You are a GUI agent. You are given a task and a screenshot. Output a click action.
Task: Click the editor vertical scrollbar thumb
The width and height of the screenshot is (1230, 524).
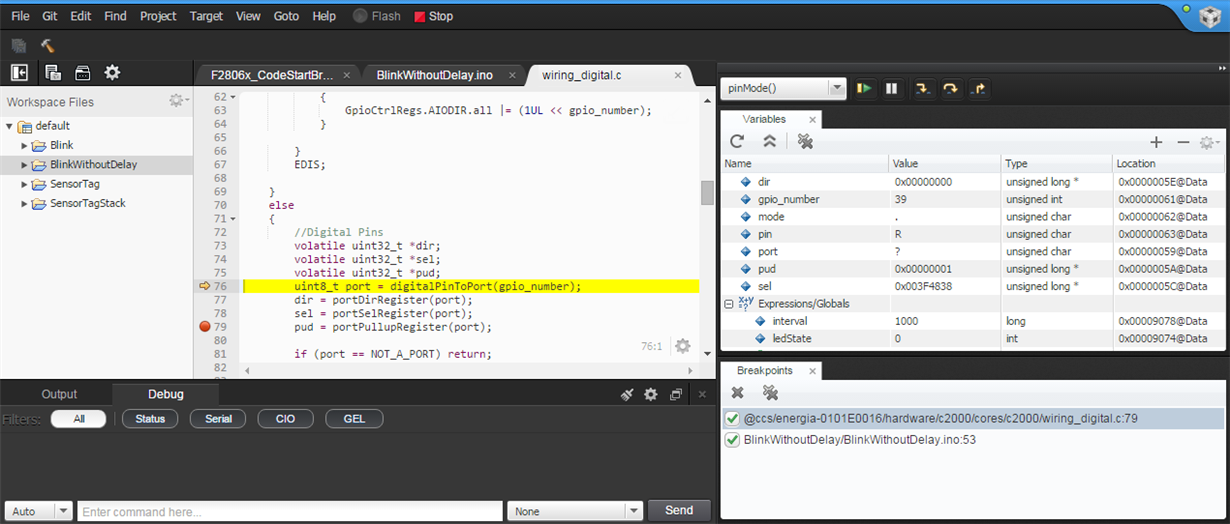click(x=707, y=192)
